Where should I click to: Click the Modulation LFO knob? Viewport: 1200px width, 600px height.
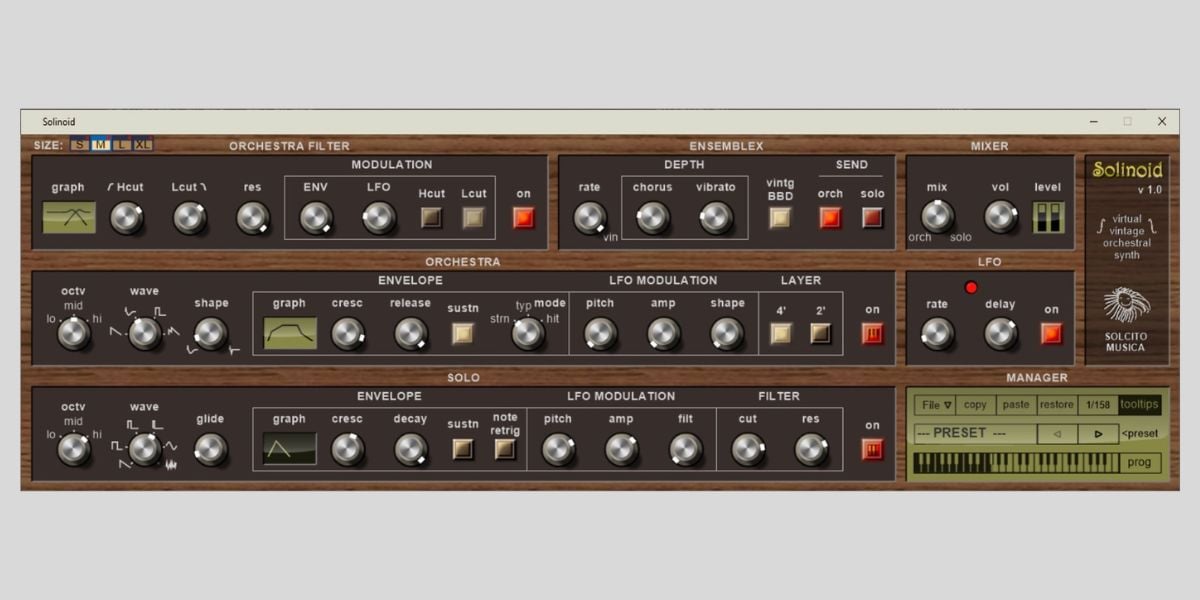click(x=379, y=217)
